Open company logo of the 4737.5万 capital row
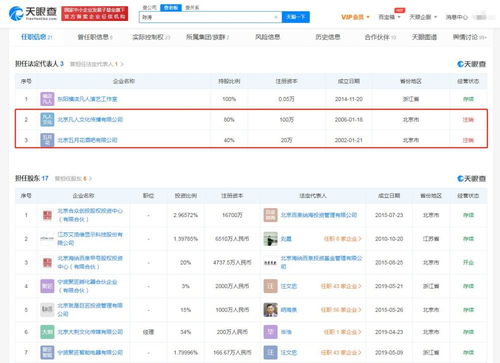Screen dimensions: 500x363 47,263
